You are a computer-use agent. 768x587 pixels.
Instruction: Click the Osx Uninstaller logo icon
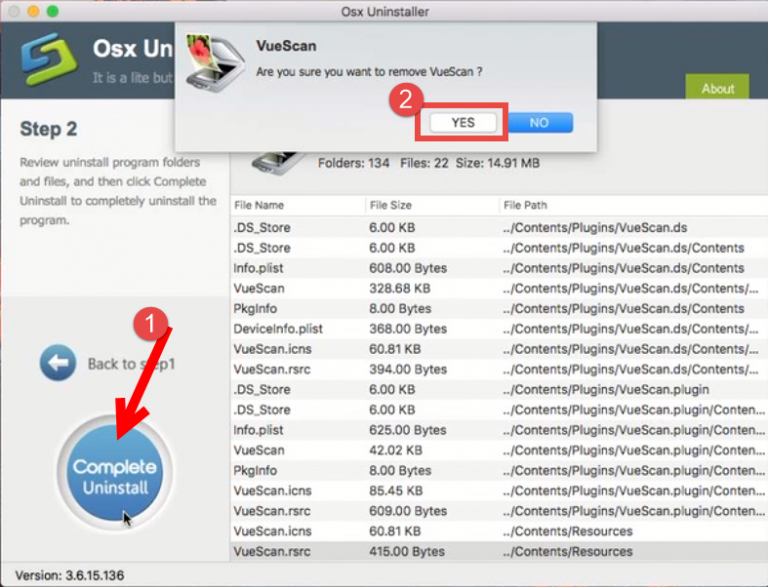tap(48, 59)
